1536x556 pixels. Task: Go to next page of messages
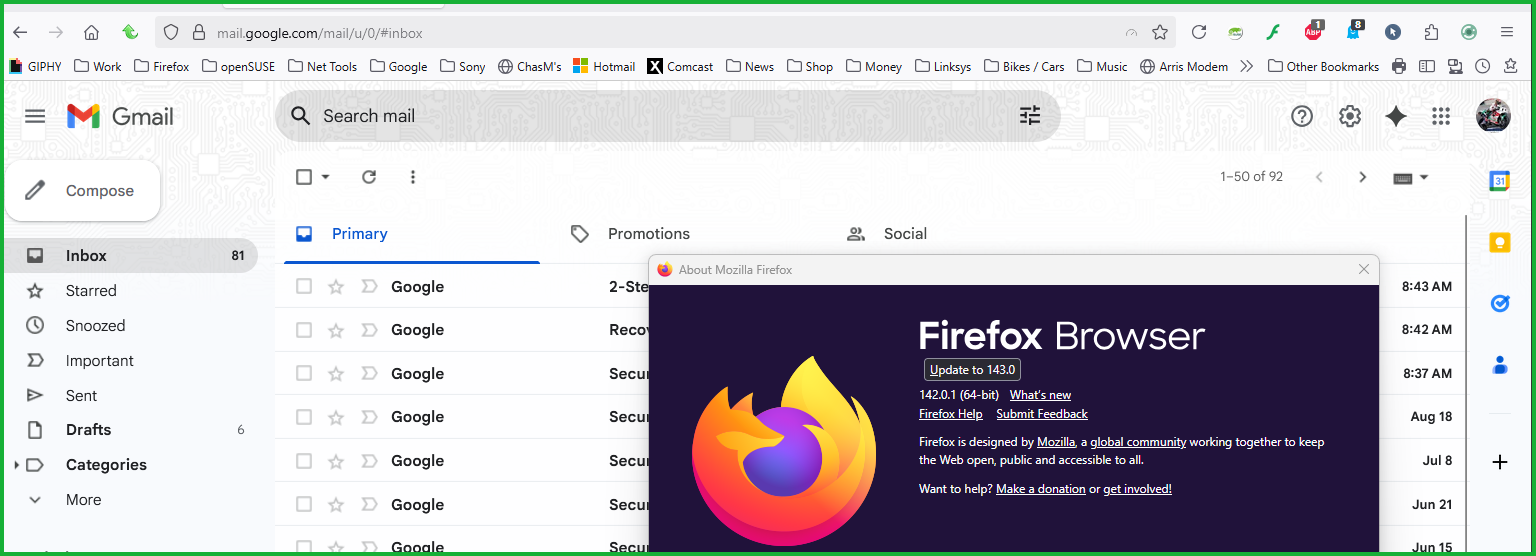[1362, 177]
